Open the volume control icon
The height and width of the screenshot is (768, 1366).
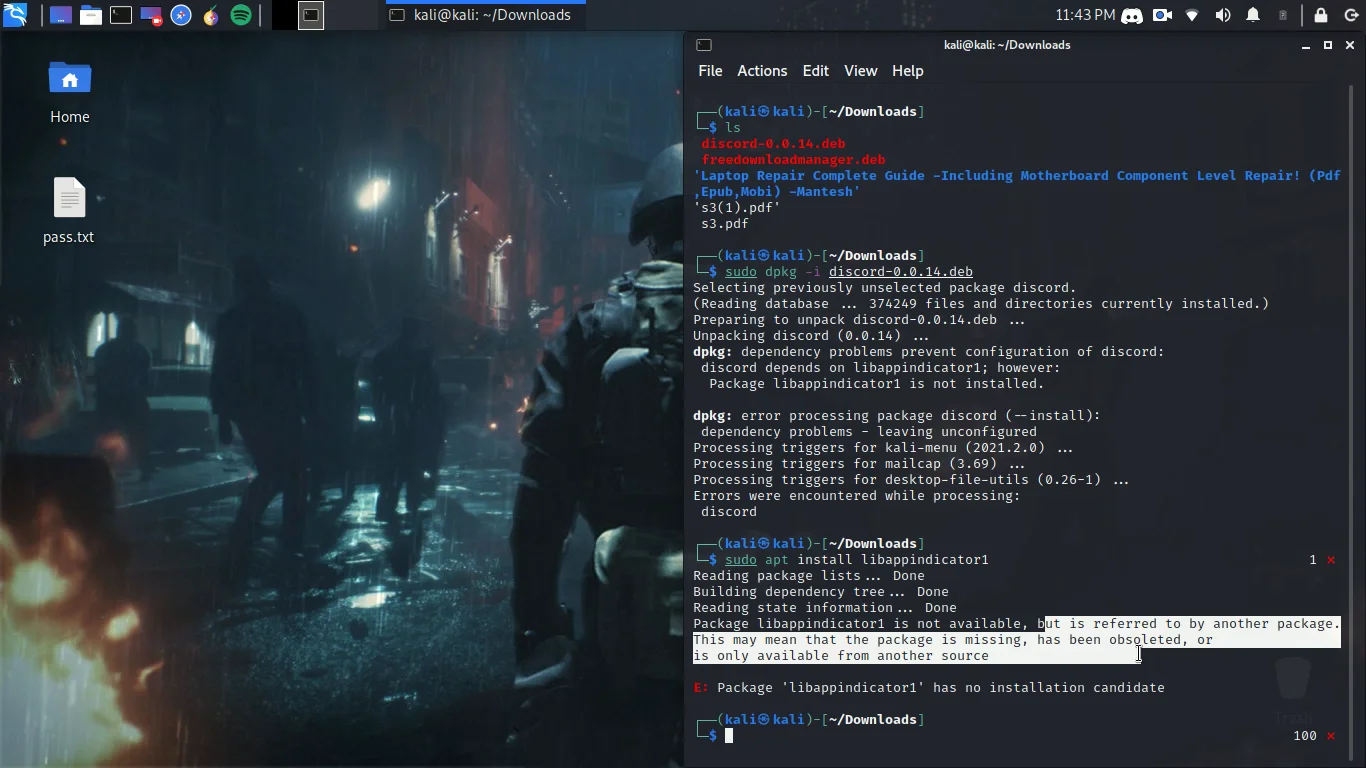[1223, 15]
